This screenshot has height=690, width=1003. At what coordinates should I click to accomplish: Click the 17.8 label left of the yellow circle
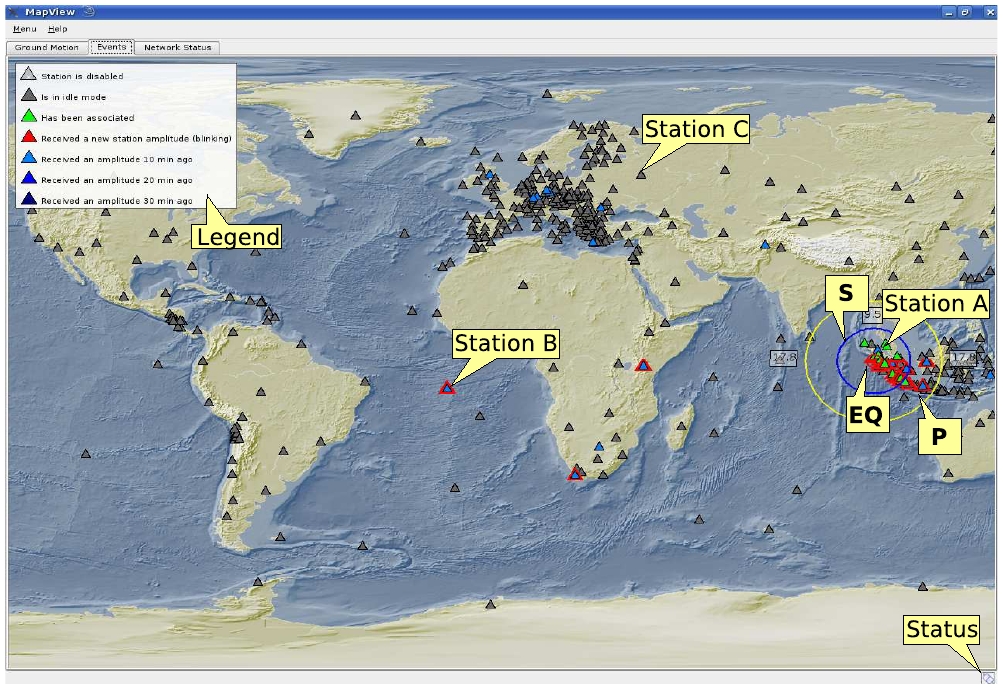783,357
